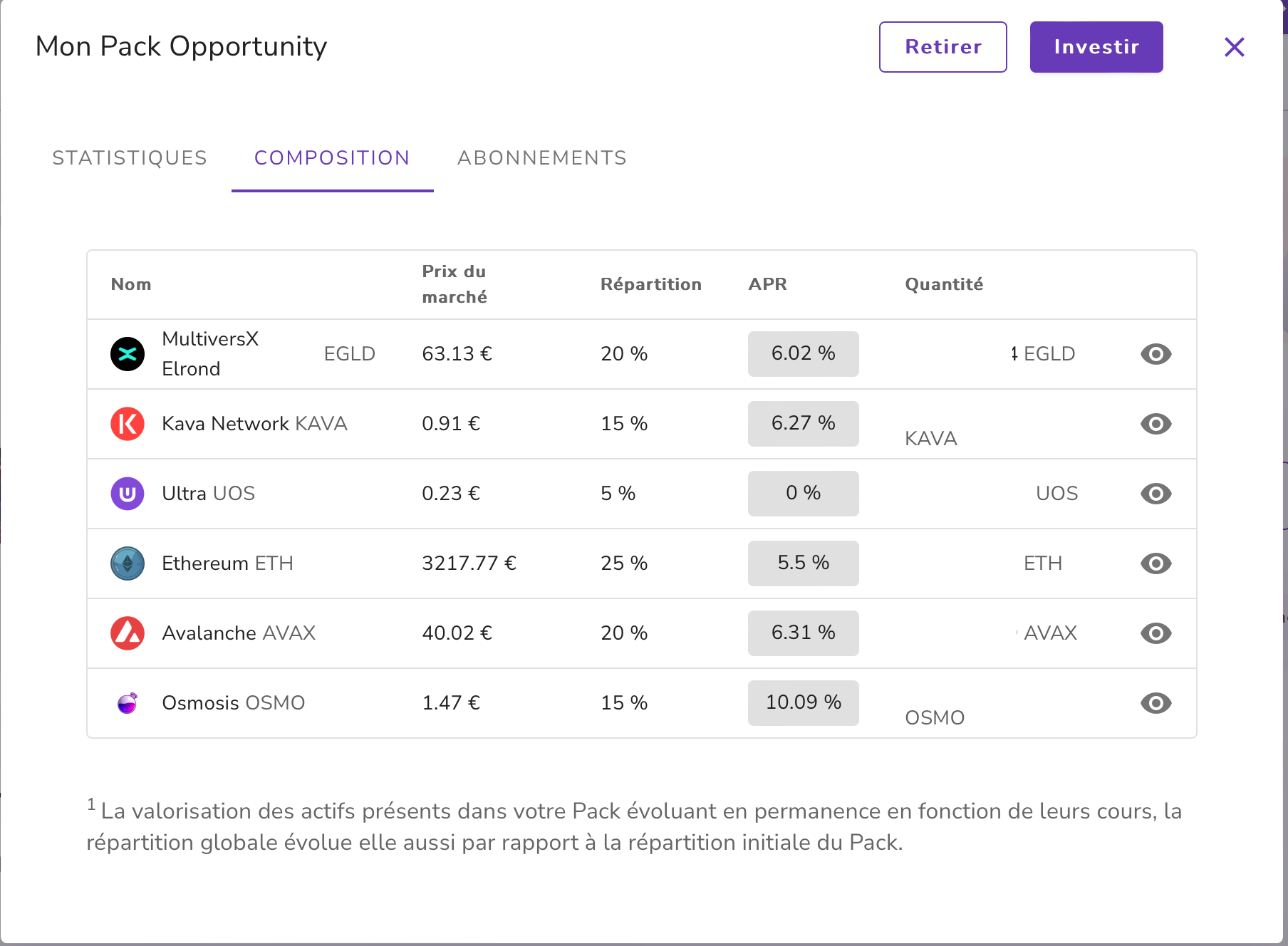Image resolution: width=1288 pixels, height=946 pixels.
Task: Click the Ultra UOS purple logo
Action: [x=128, y=494]
